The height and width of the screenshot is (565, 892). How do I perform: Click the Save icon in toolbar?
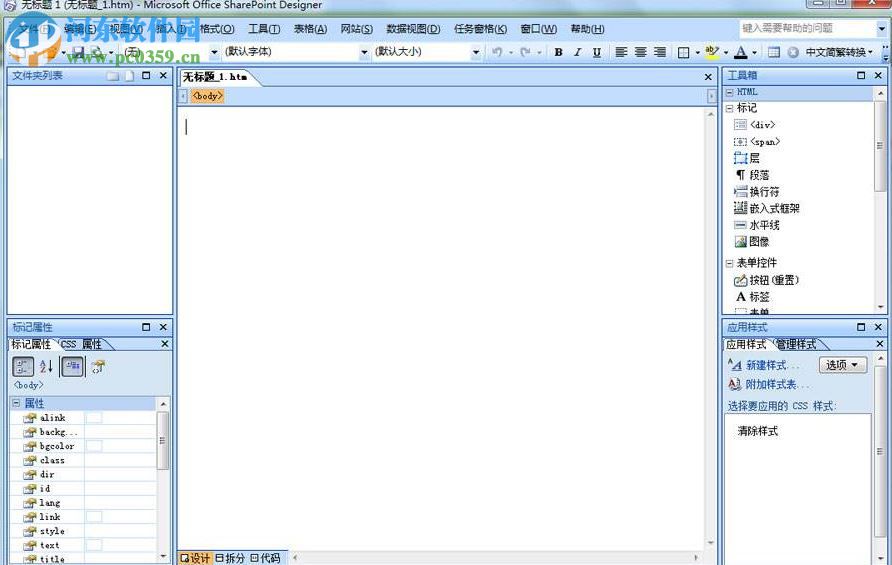pos(78,52)
